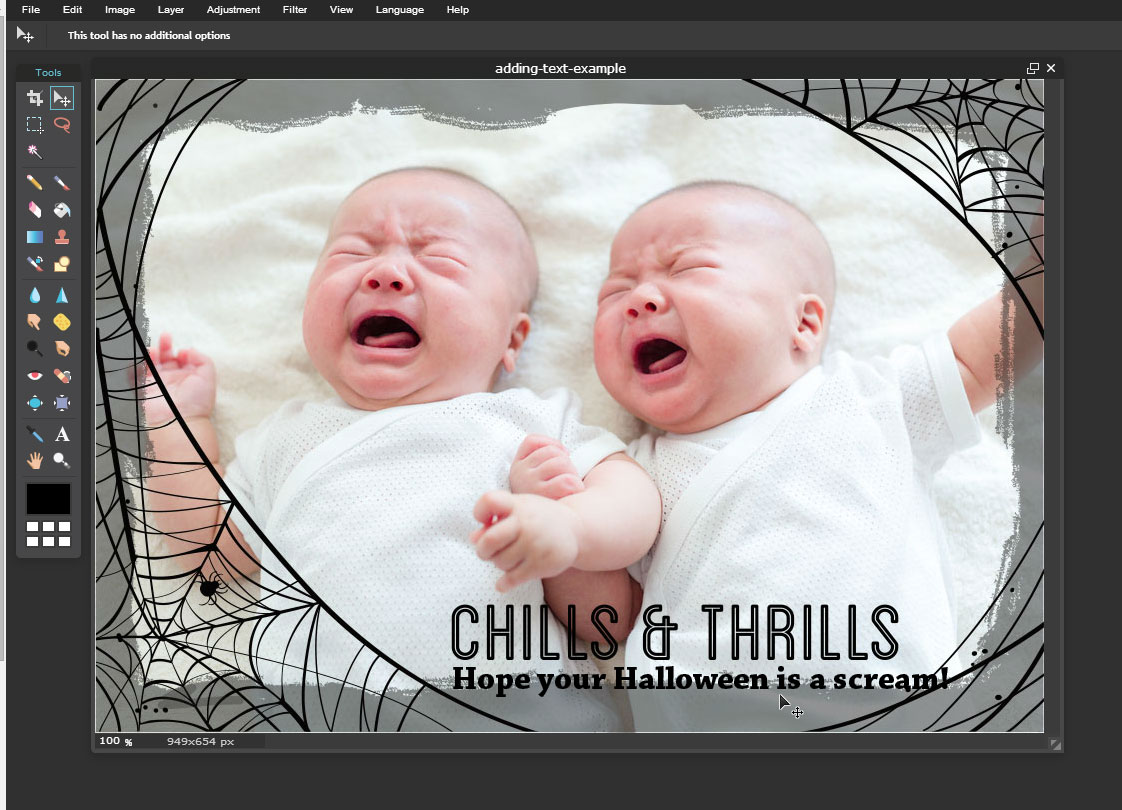This screenshot has height=810, width=1122.
Task: Maximize the adding-text-example document window
Action: [x=1032, y=69]
